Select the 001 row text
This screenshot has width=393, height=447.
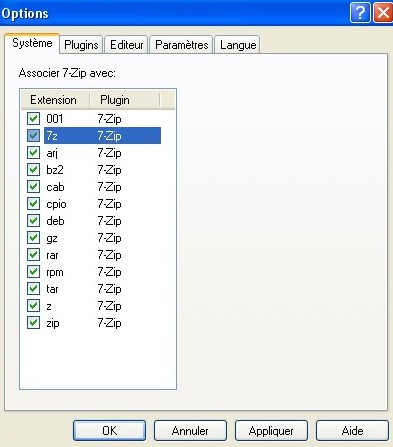[x=55, y=119]
